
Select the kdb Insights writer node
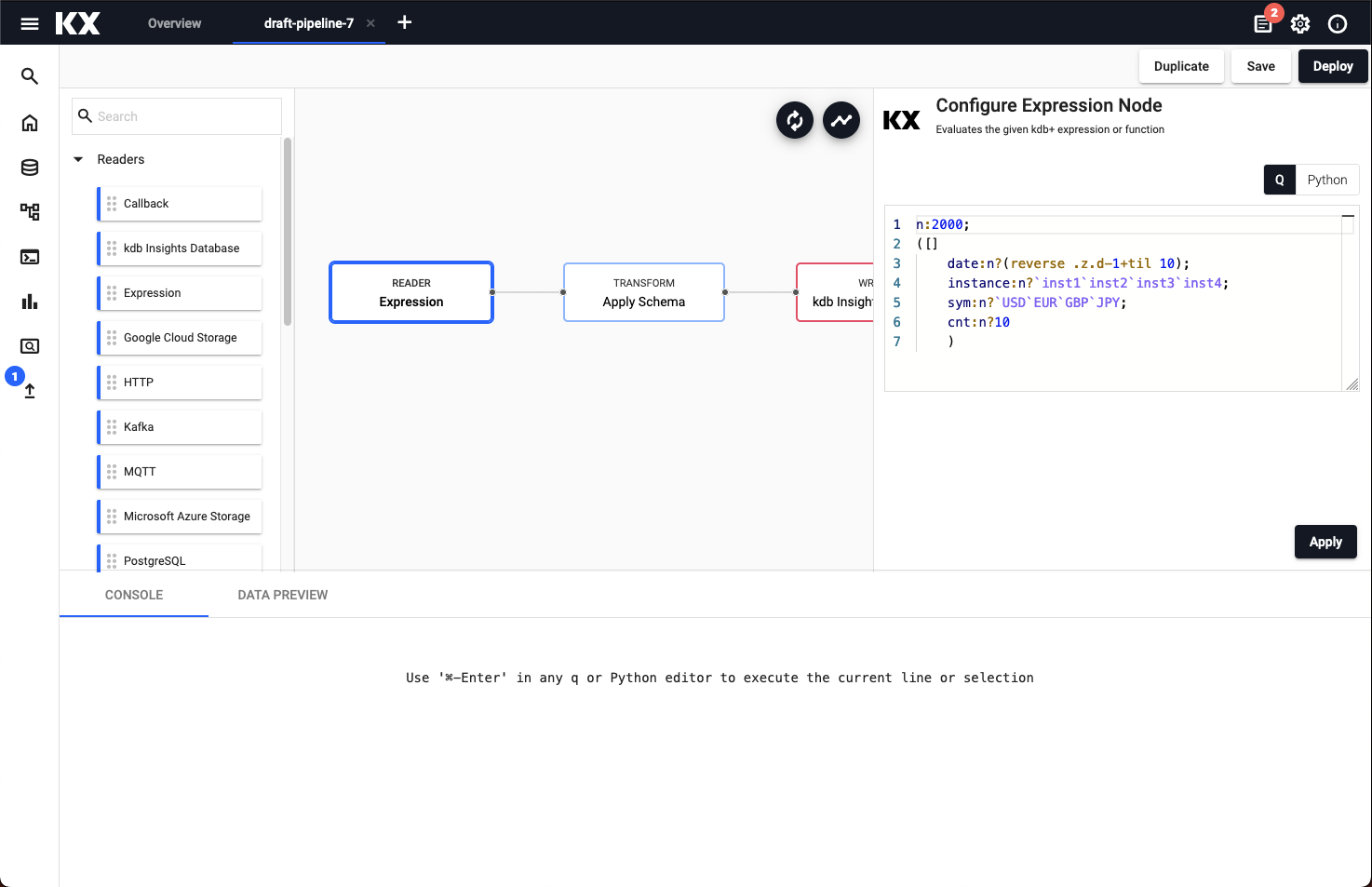click(835, 292)
